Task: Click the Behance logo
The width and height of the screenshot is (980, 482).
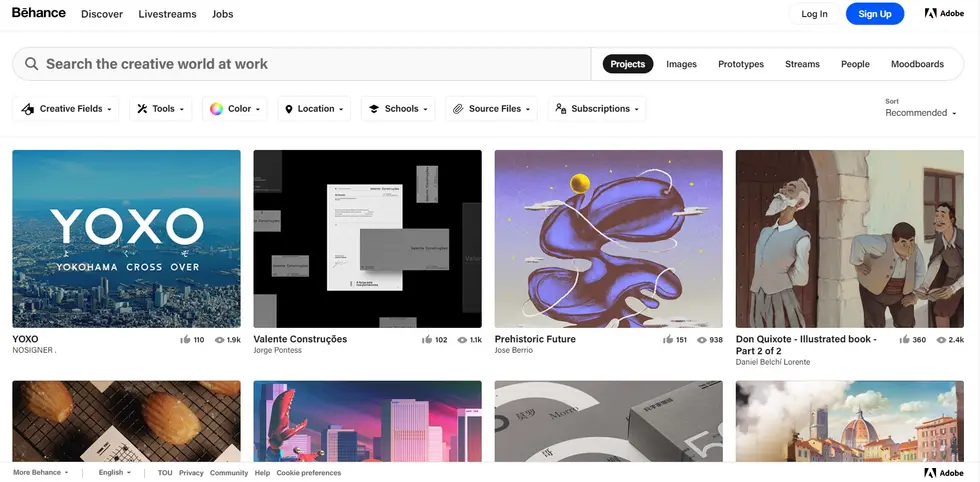Action: click(x=39, y=13)
